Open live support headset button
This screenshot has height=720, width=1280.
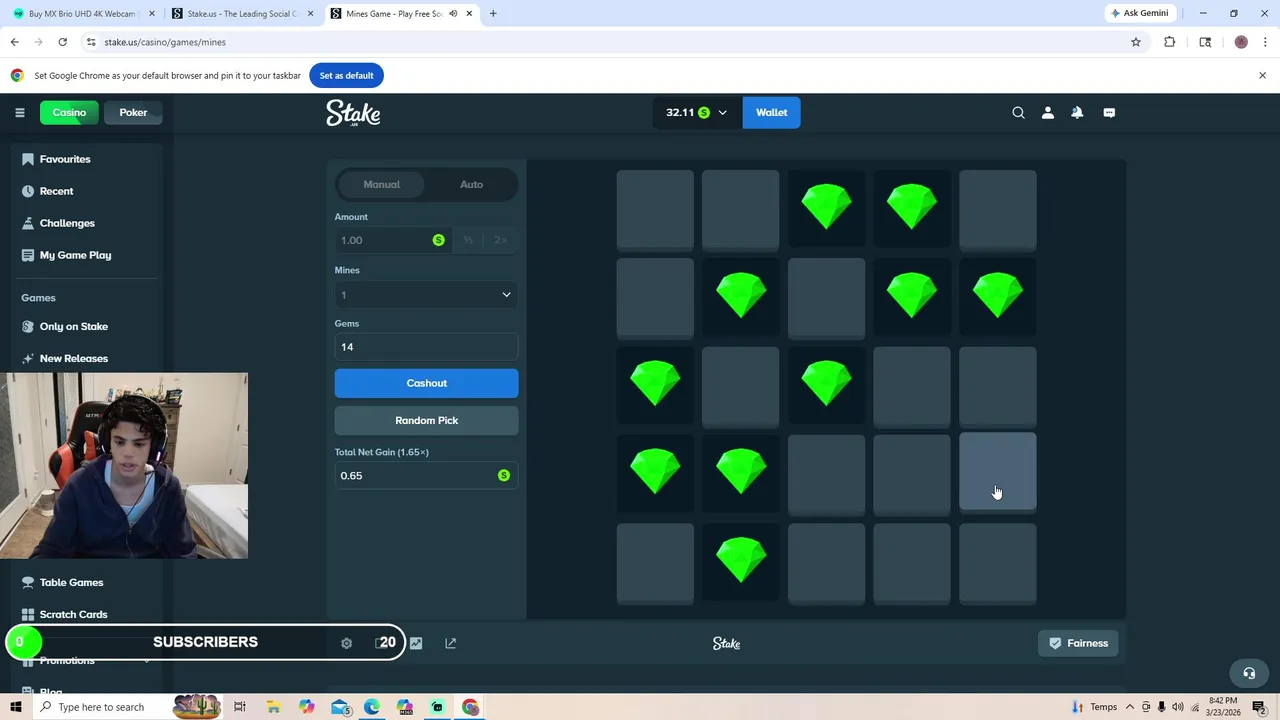click(1248, 673)
